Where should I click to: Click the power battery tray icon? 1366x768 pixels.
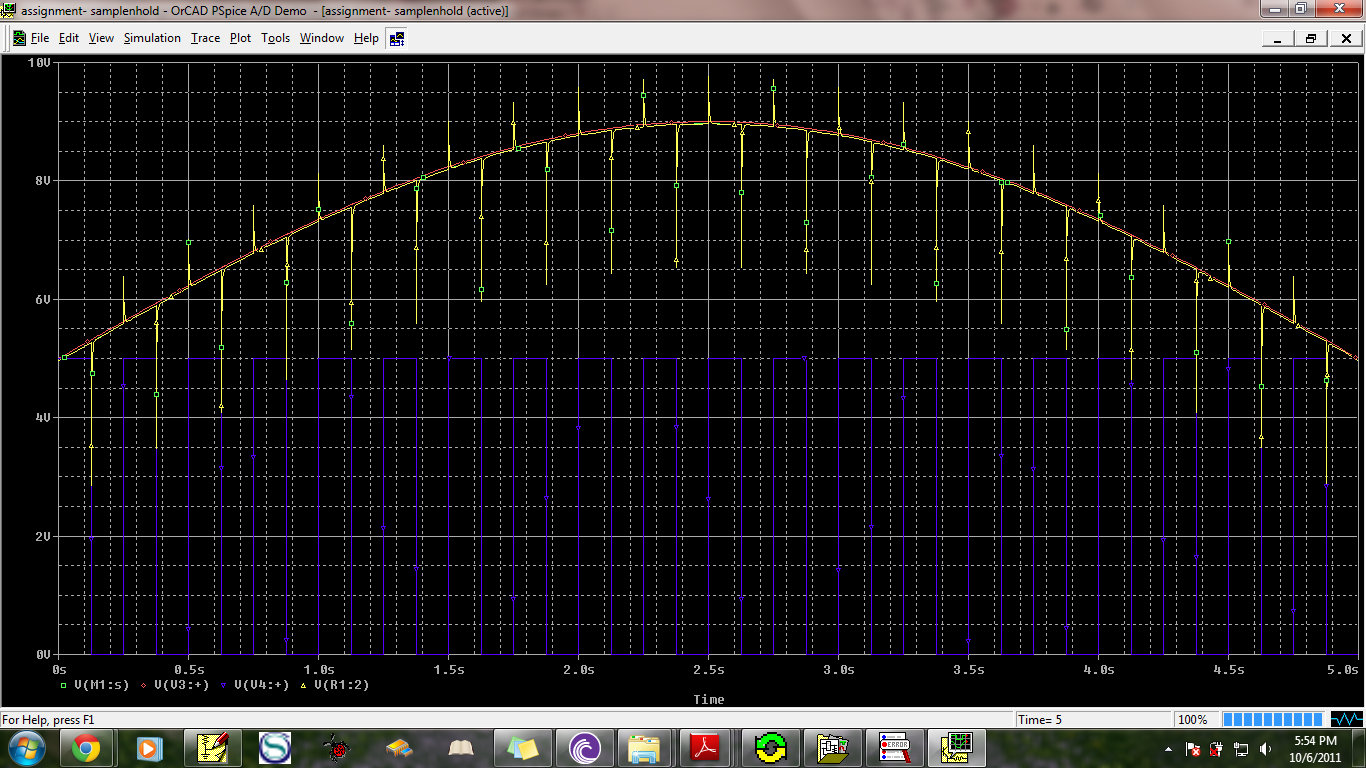coord(1217,749)
